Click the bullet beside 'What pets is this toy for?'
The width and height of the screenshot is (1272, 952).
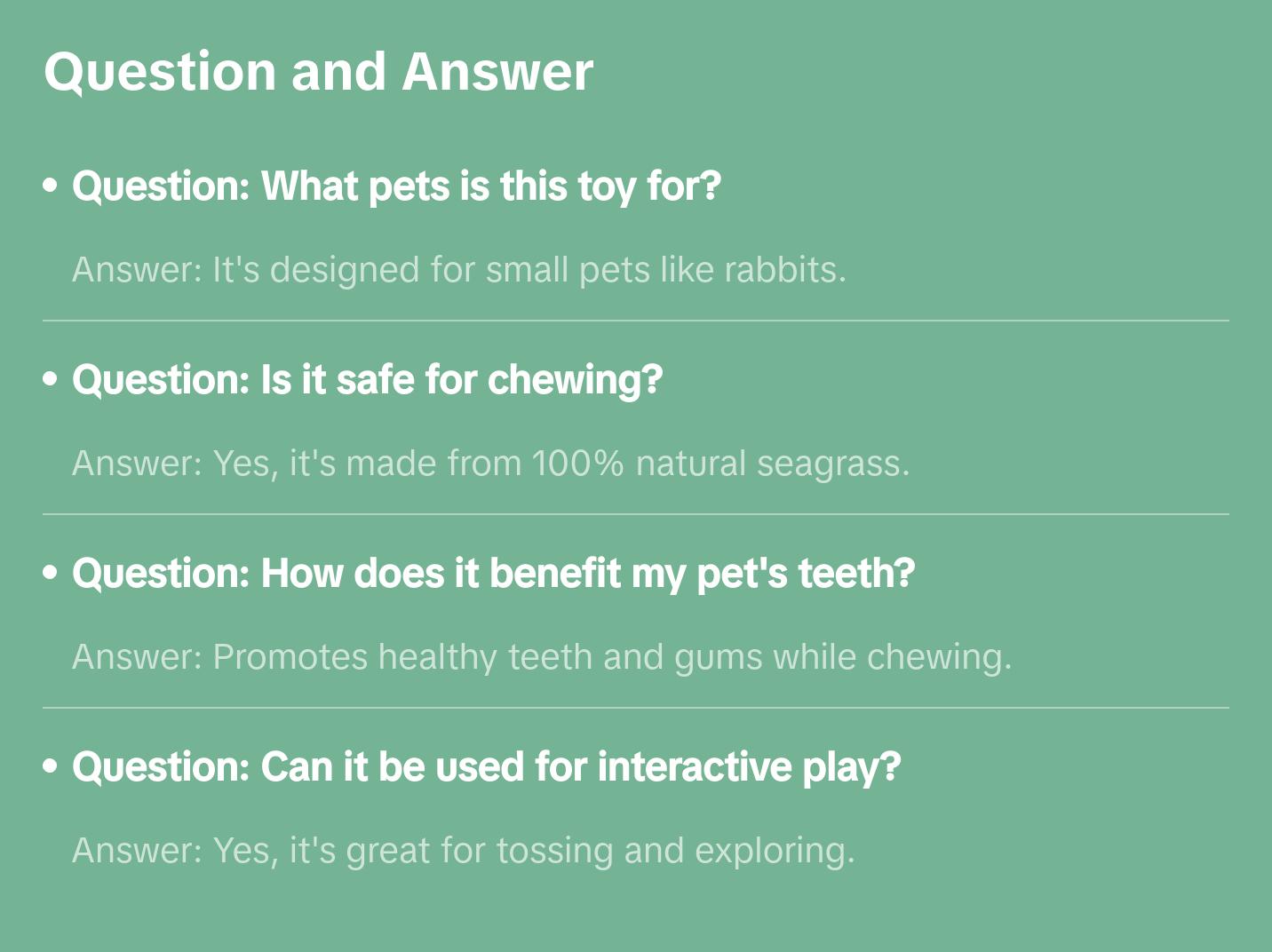click(51, 186)
